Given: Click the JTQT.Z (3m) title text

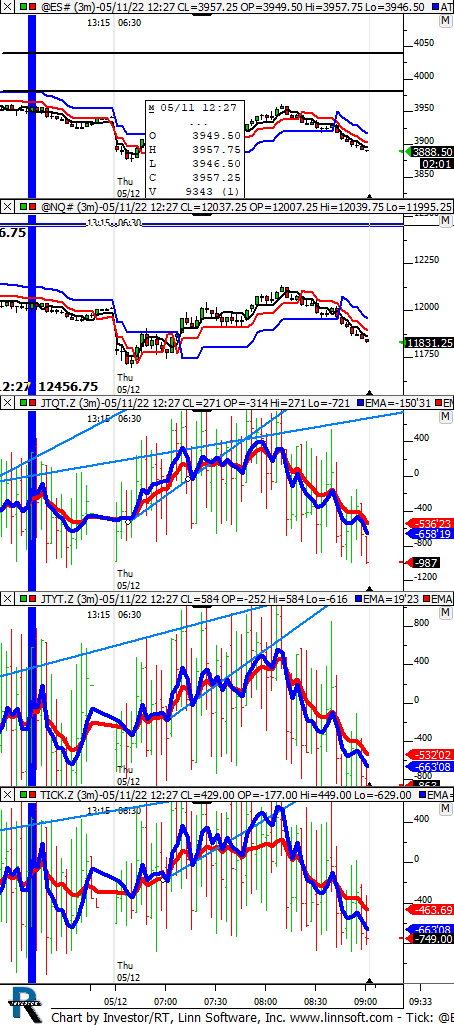Looking at the screenshot, I should tap(70, 403).
